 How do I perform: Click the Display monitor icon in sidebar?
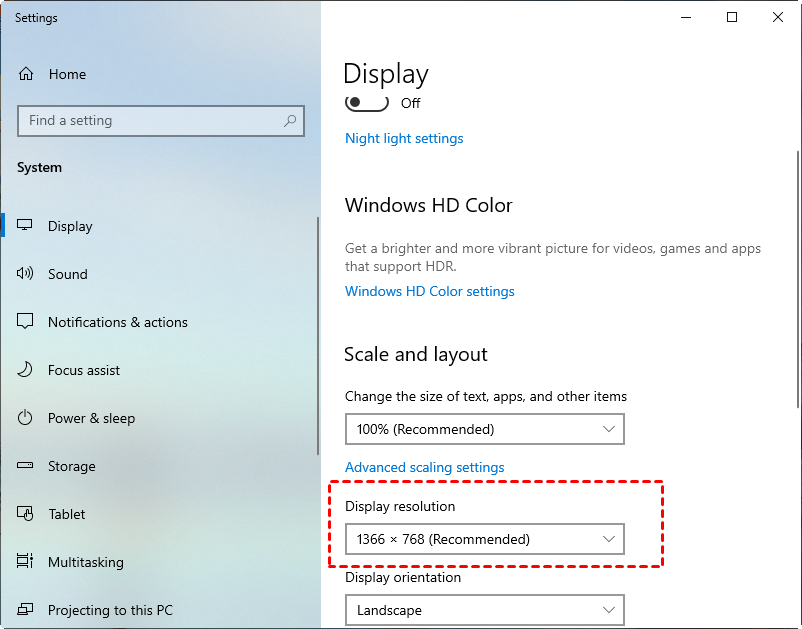(x=25, y=226)
